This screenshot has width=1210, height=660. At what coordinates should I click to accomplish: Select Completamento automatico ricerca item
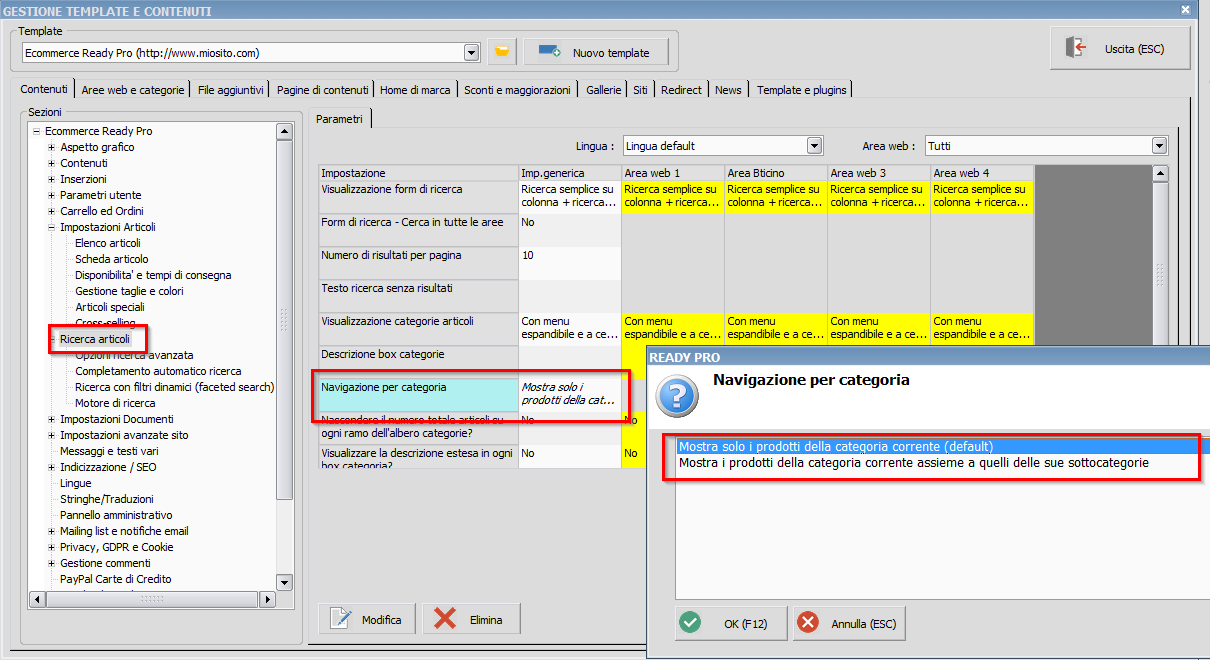pos(158,371)
